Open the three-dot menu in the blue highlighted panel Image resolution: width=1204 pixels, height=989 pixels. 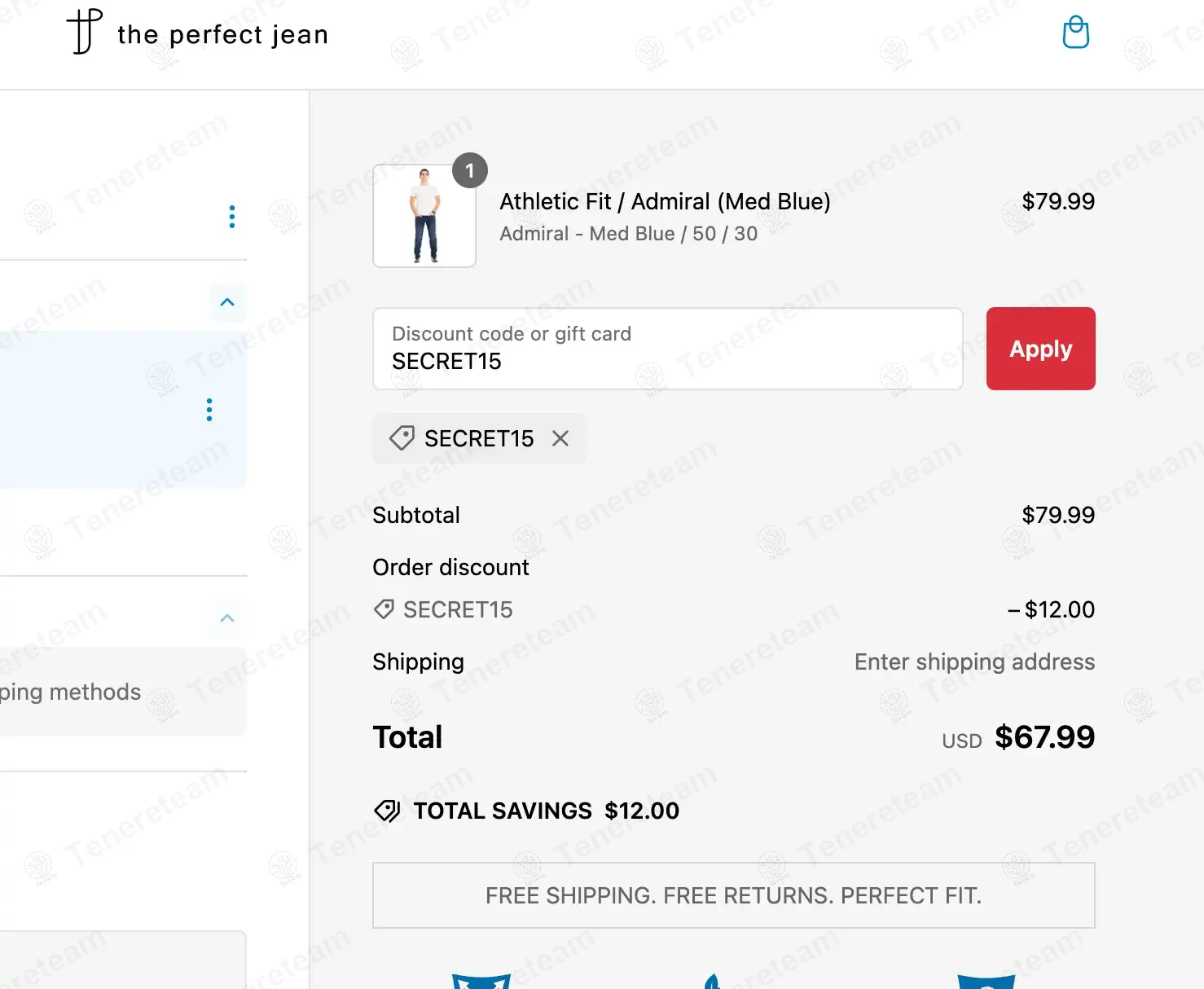[209, 410]
